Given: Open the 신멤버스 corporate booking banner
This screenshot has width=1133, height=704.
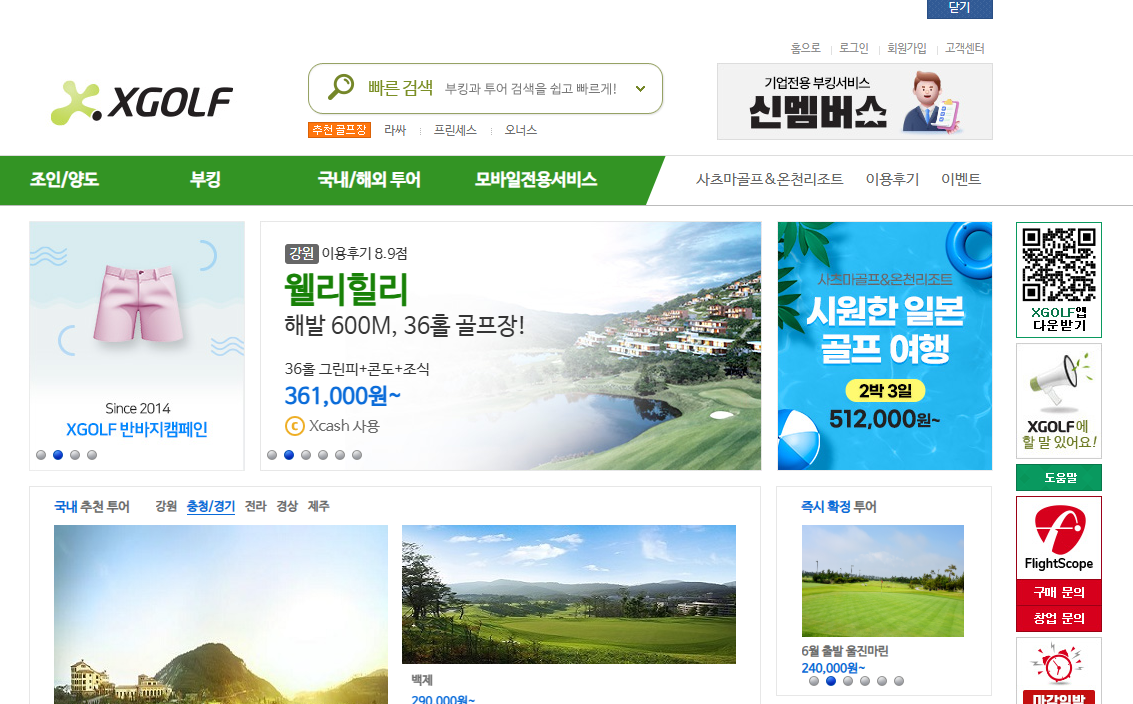Looking at the screenshot, I should coord(855,101).
